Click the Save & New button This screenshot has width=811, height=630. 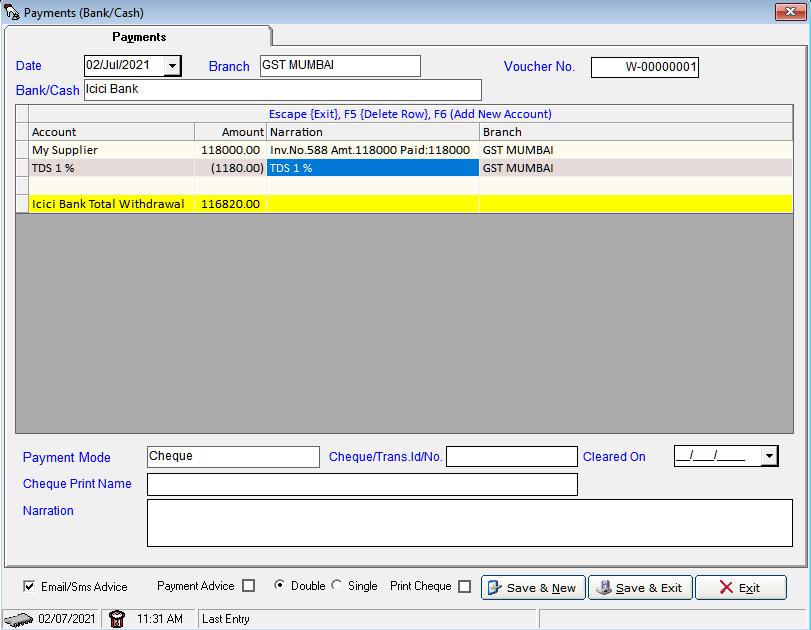[x=533, y=588]
